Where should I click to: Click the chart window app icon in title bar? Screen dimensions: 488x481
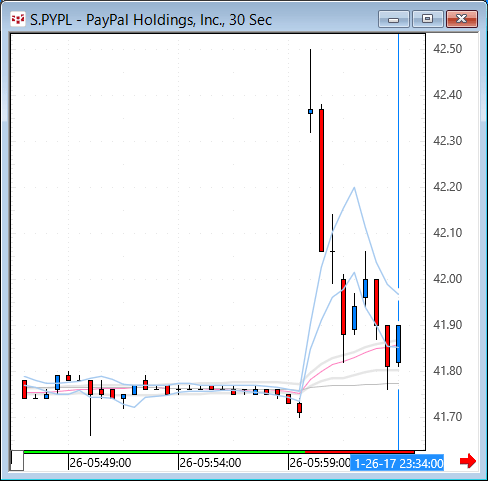tap(18, 19)
